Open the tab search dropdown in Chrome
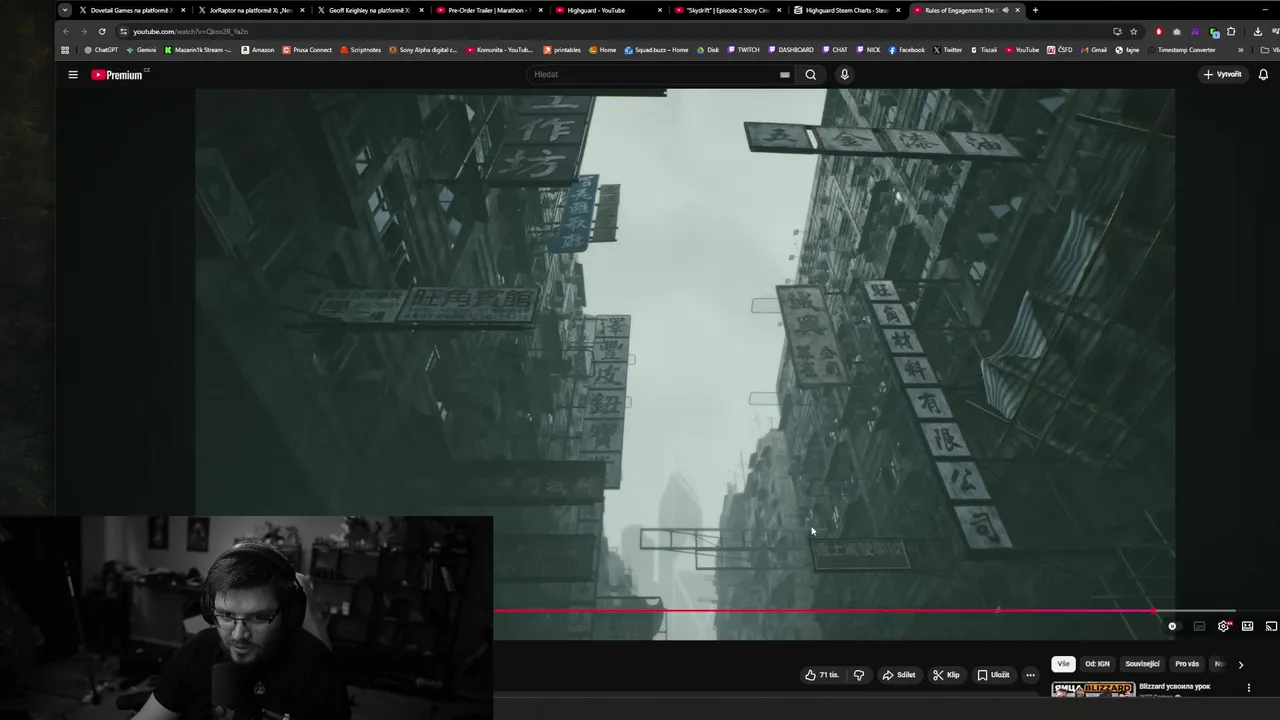 (x=65, y=10)
